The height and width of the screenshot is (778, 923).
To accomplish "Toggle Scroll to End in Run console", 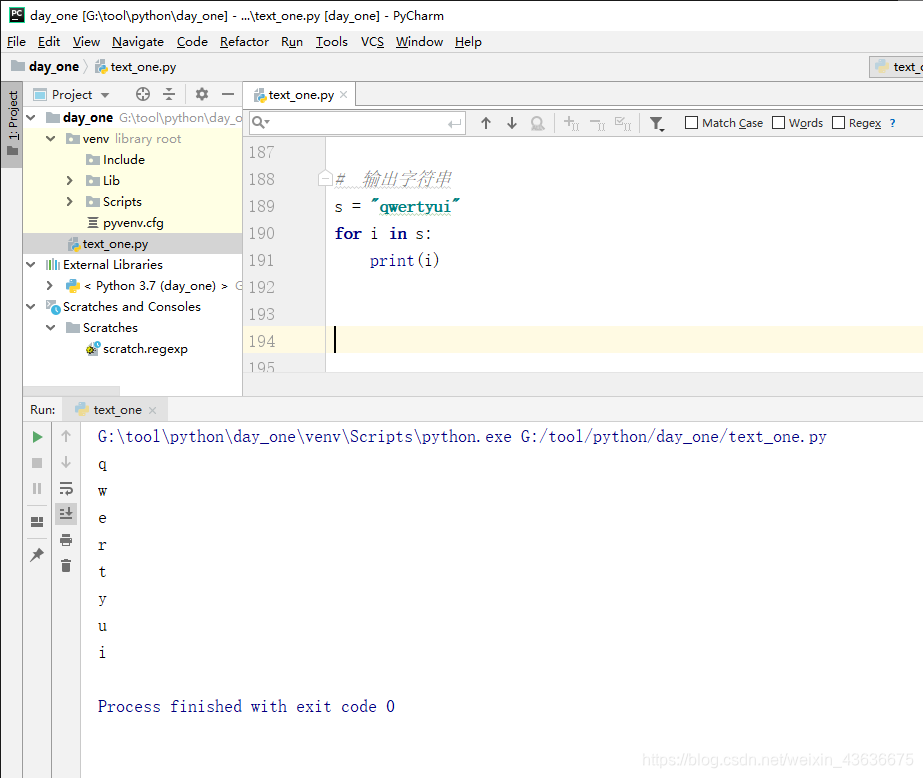I will [66, 513].
